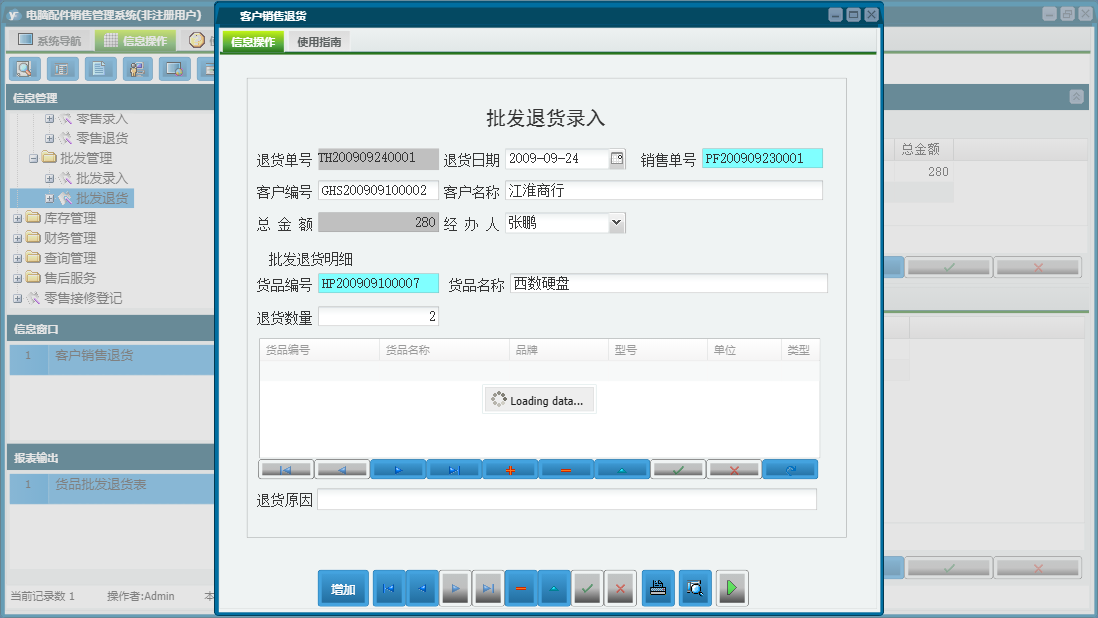Viewport: 1098px width, 618px height.
Task: Switch to the 使用指南 tab in dialog
Action: click(x=319, y=42)
